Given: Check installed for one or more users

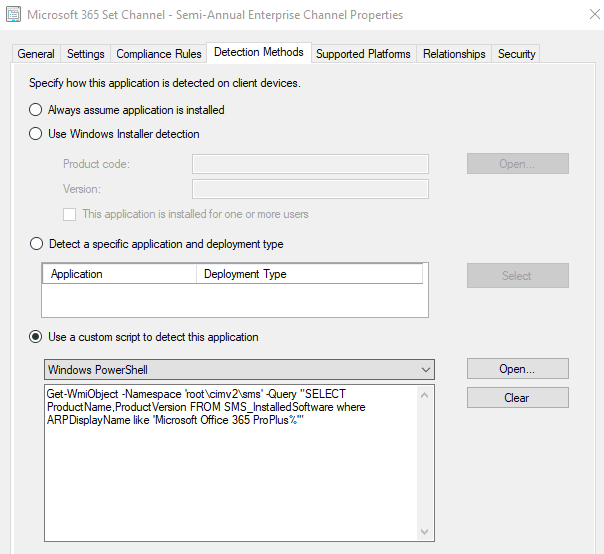Looking at the screenshot, I should coord(69,214).
